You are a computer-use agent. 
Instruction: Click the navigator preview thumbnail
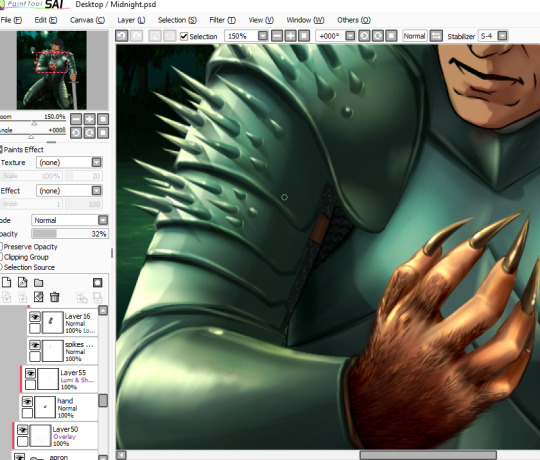pyautogui.click(x=52, y=70)
